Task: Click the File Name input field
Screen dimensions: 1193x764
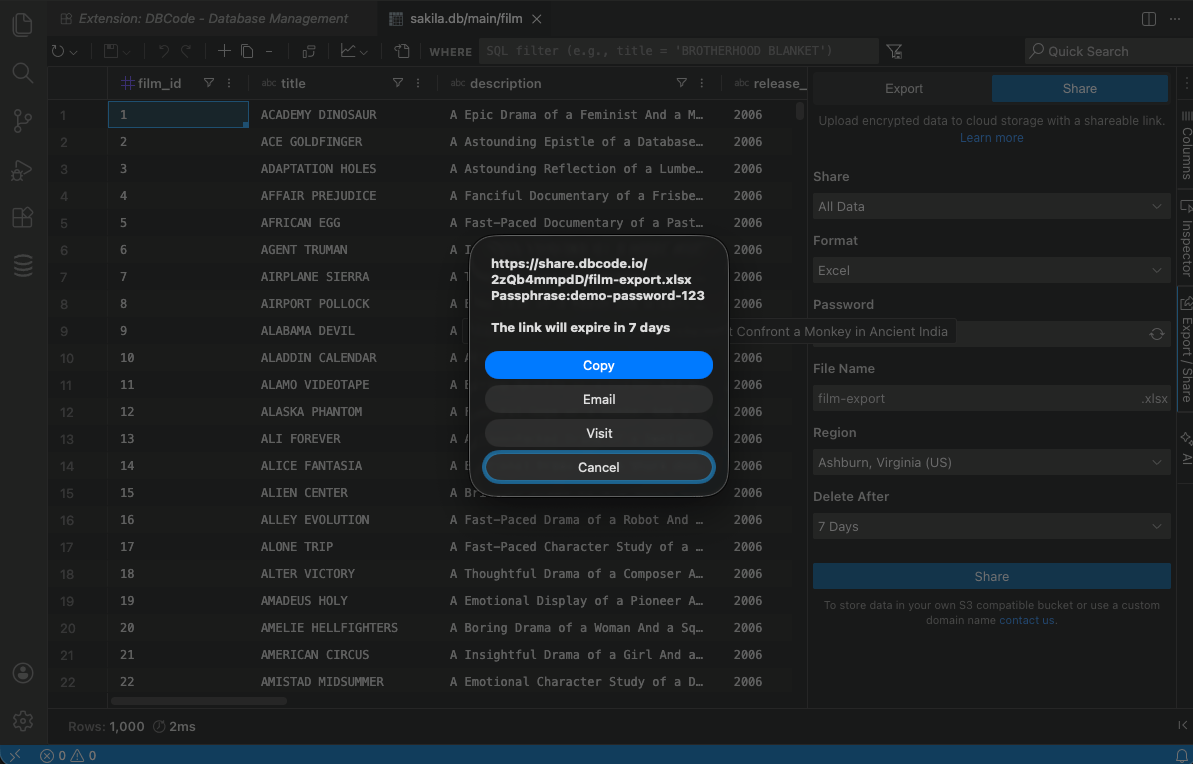Action: click(975, 398)
